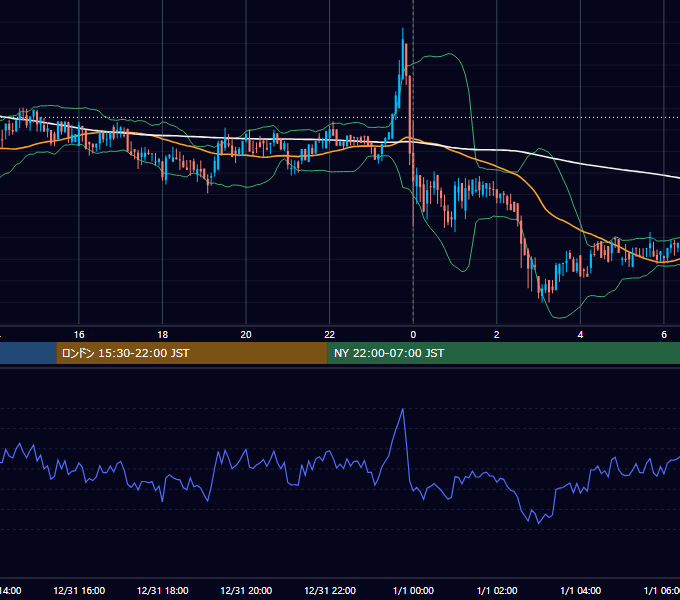
Task: Click the blue session bar before ロンドン
Action: coord(28,353)
